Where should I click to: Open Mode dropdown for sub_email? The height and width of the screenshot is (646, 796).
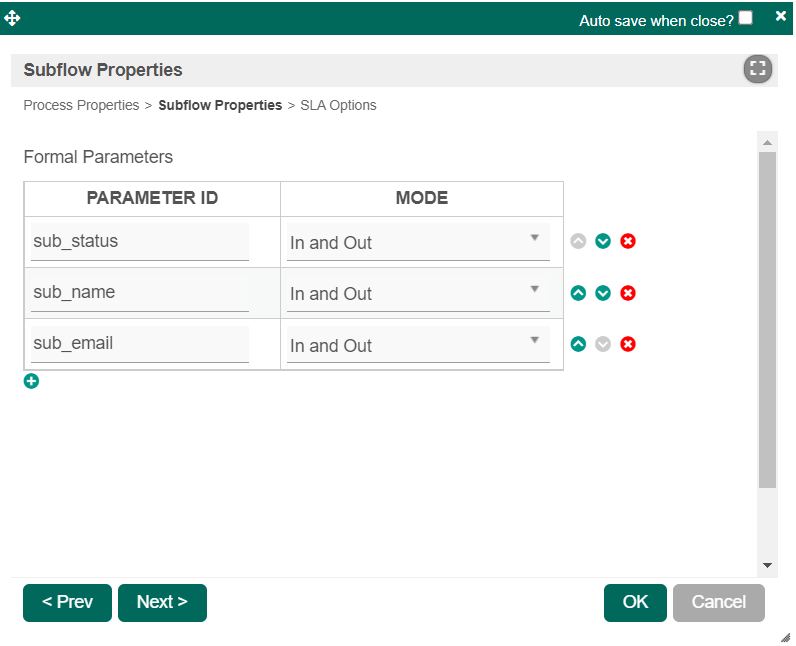[x=418, y=345]
